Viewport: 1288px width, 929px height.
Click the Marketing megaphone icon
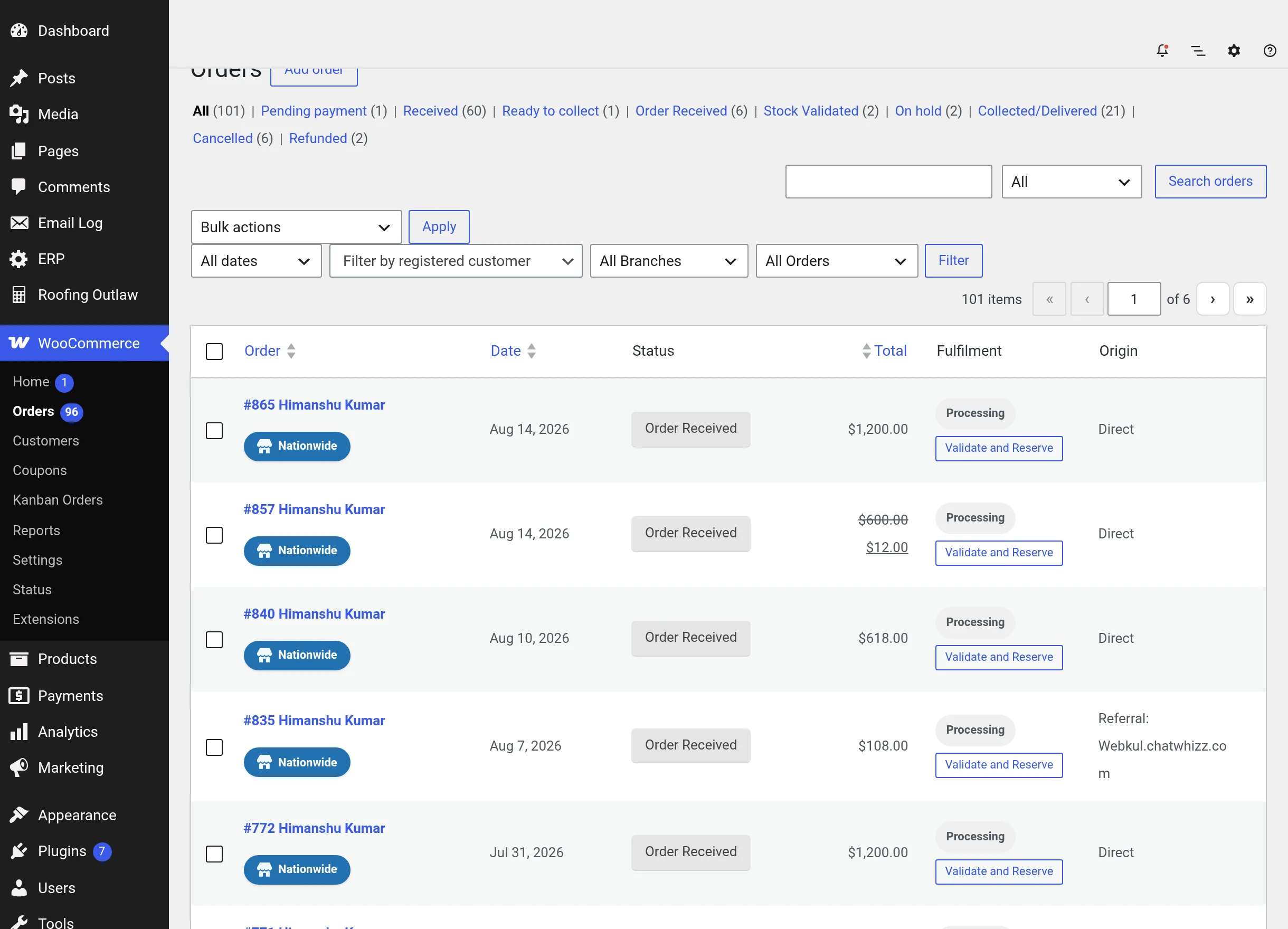[19, 767]
